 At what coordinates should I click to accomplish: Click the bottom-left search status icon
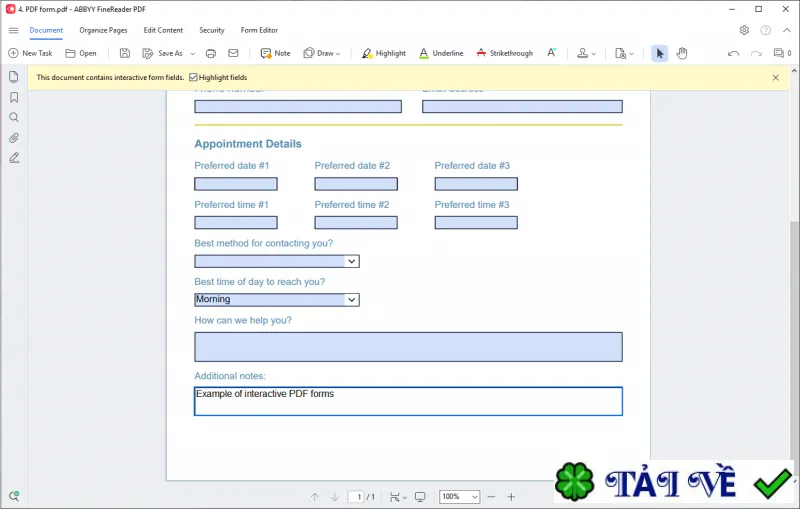tap(14, 496)
